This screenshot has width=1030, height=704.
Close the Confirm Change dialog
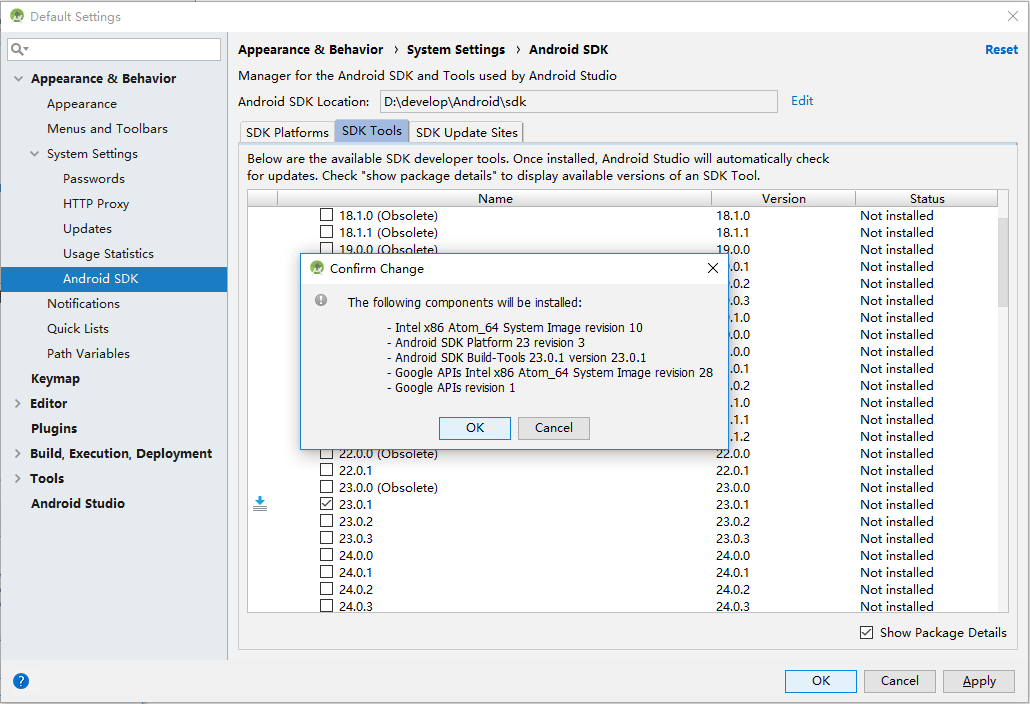[713, 268]
